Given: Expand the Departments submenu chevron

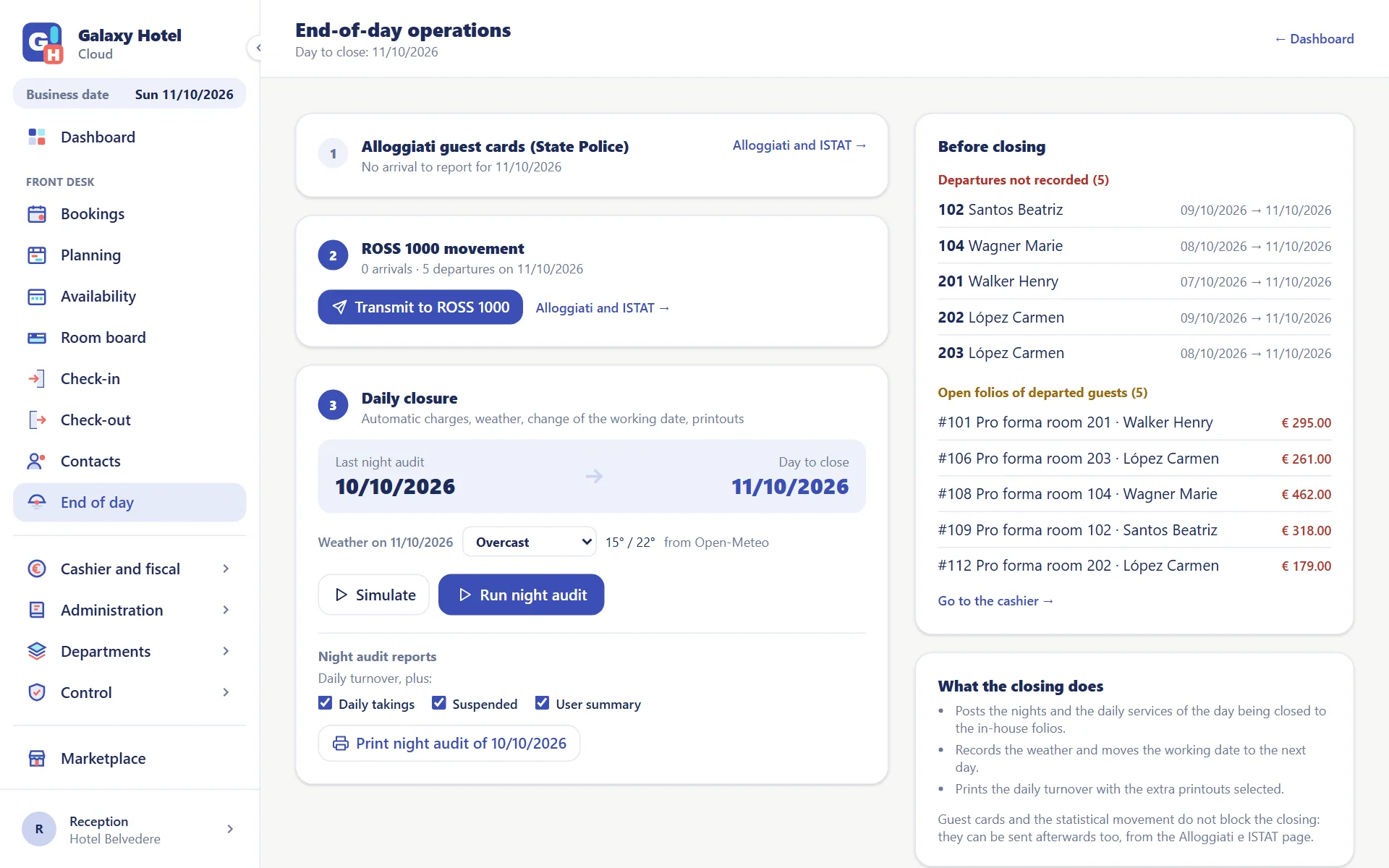Looking at the screenshot, I should click(226, 651).
